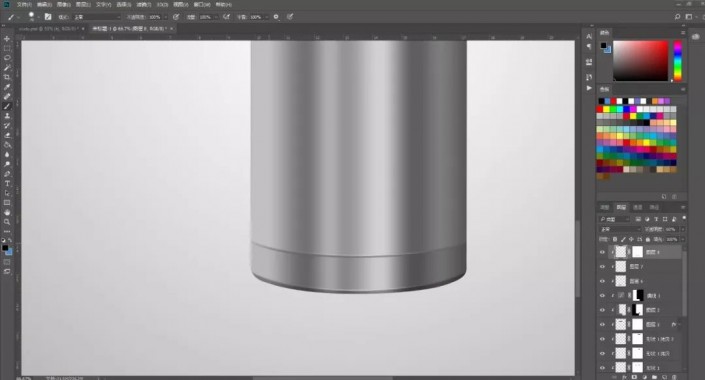Hide the 图层 1 layer
Image resolution: width=705 pixels, height=380 pixels.
[x=602, y=324]
